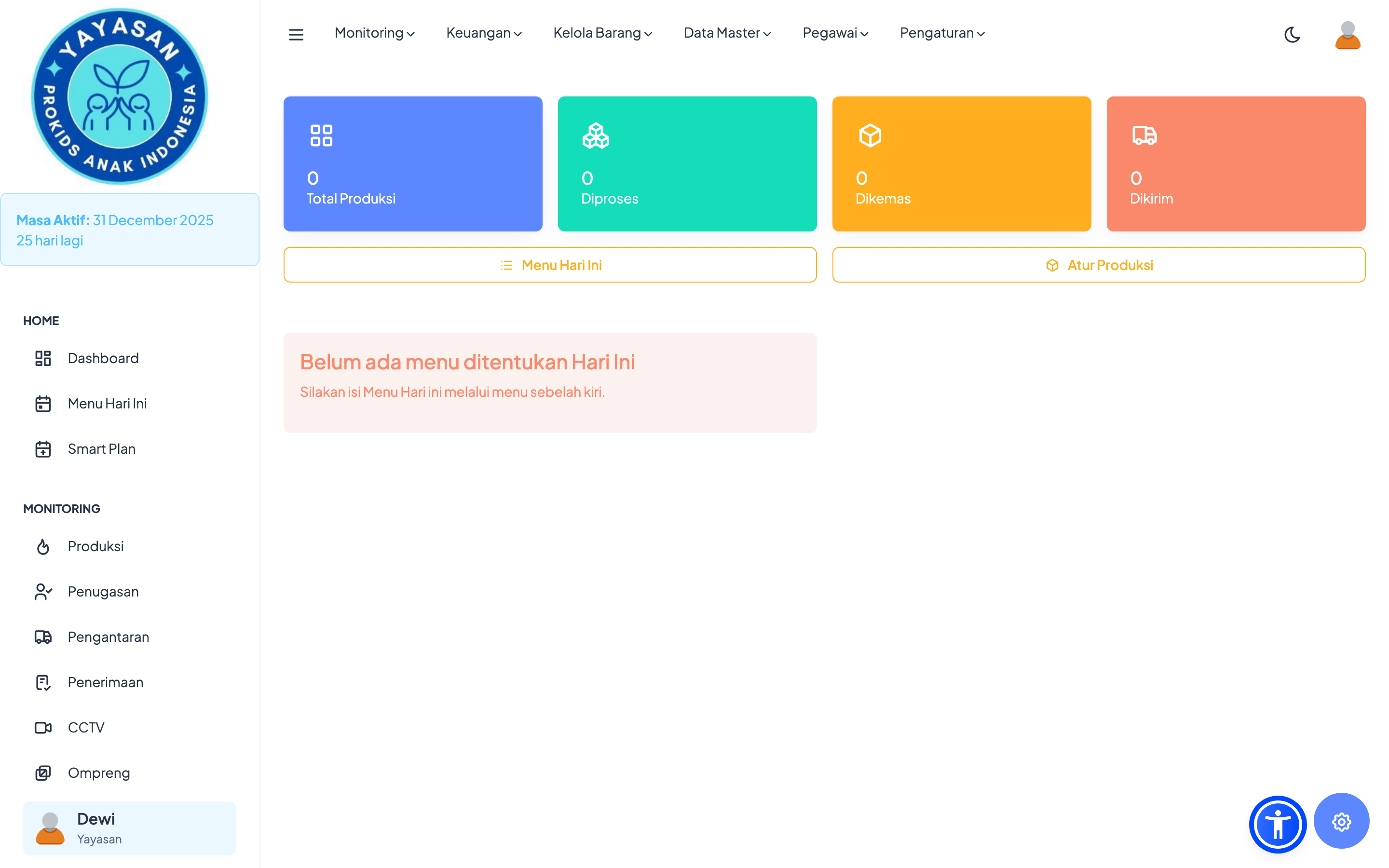Click the Ompreng icon in sidebar
1389x868 pixels.
click(43, 773)
